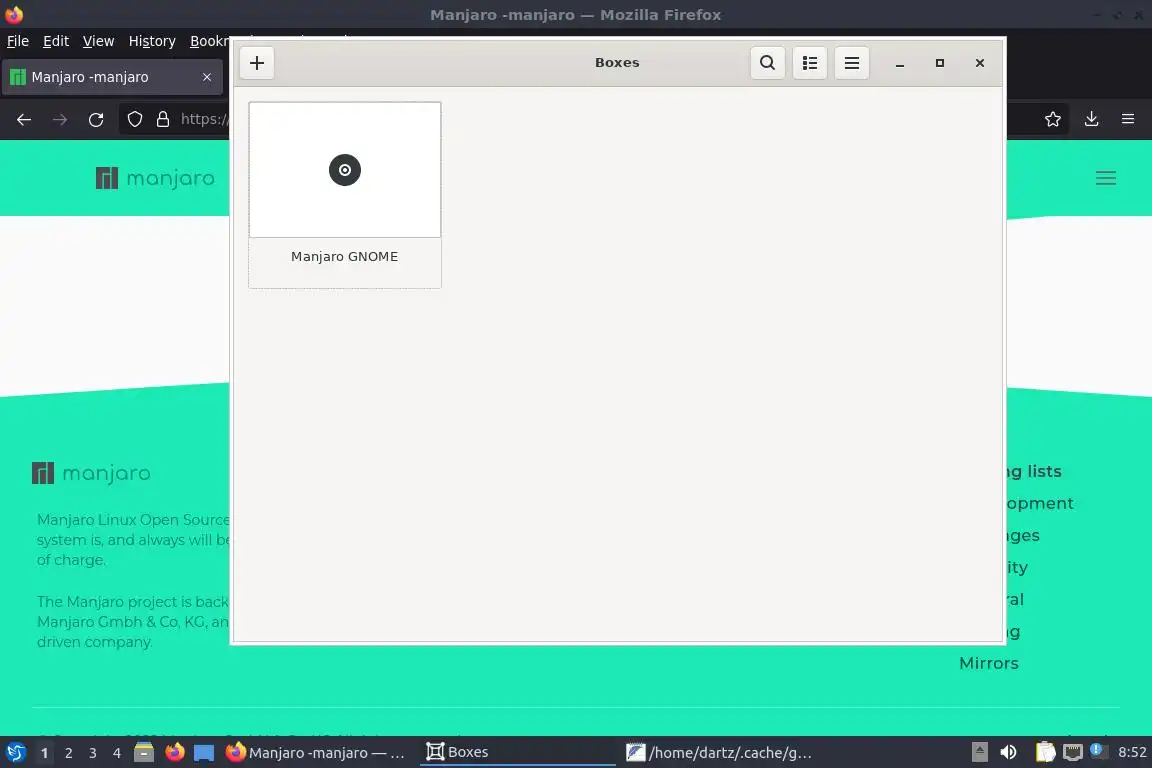Switch to Boxes taskbar entry
Screen dimensions: 1152x768
pyautogui.click(x=517, y=753)
